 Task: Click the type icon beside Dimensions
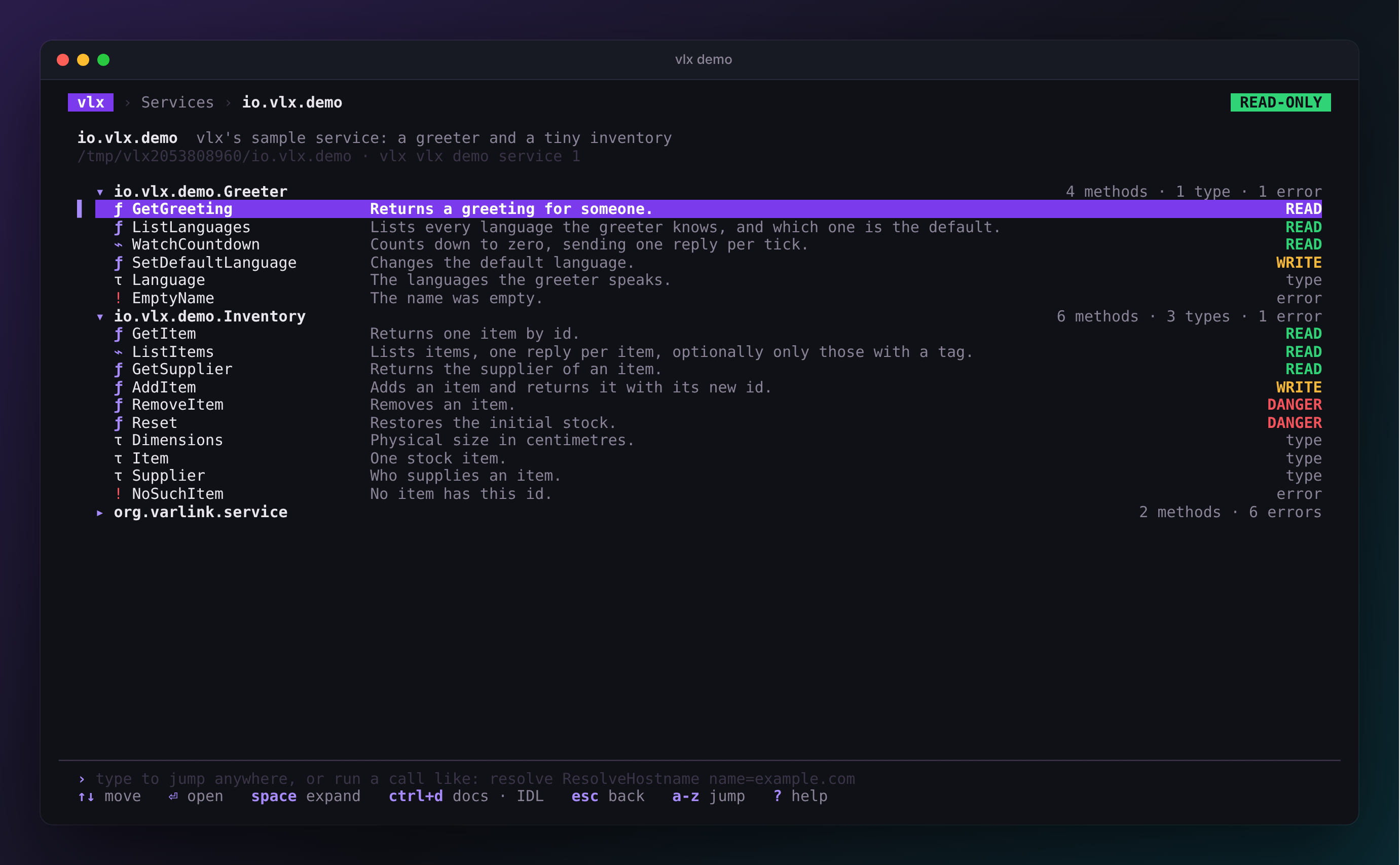(119, 441)
